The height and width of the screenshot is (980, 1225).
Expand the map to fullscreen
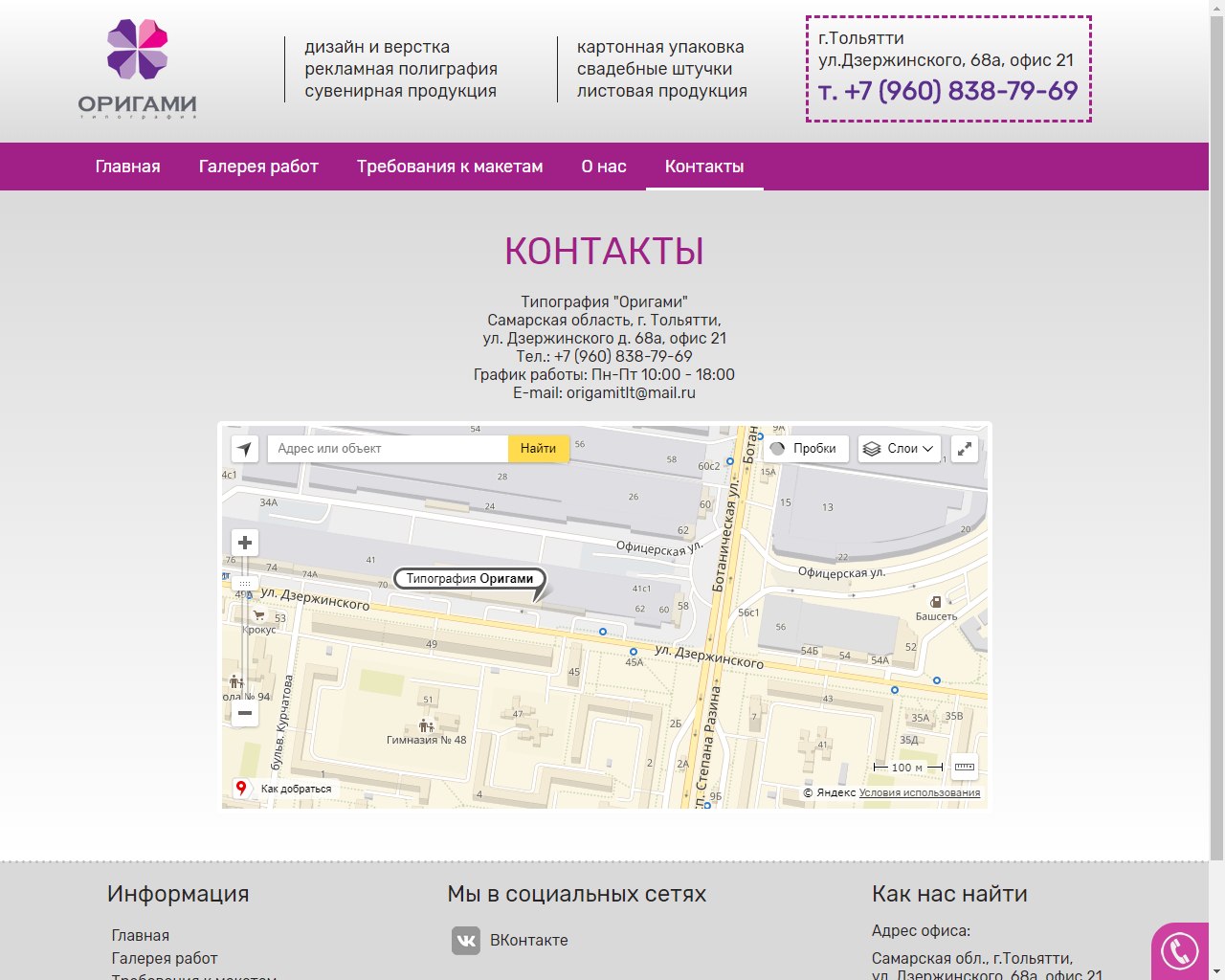965,448
